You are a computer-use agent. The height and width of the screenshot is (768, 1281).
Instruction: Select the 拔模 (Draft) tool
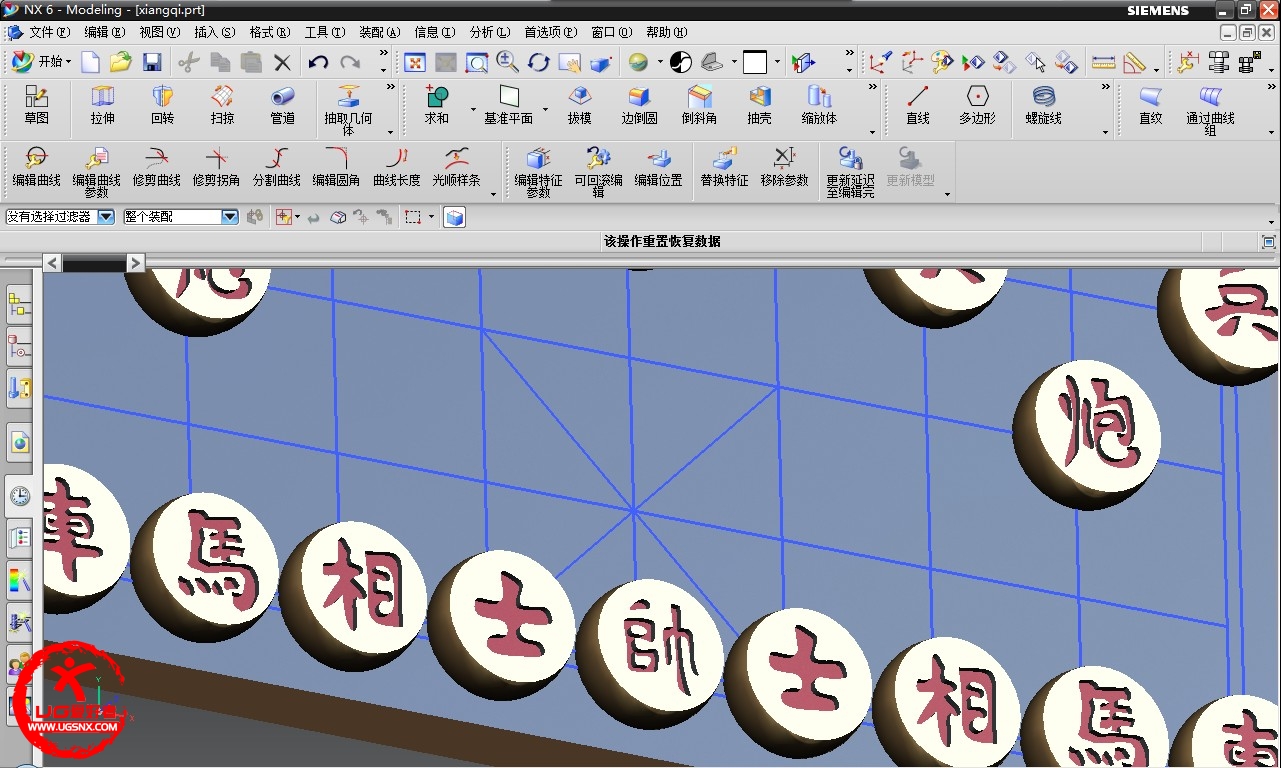point(579,106)
